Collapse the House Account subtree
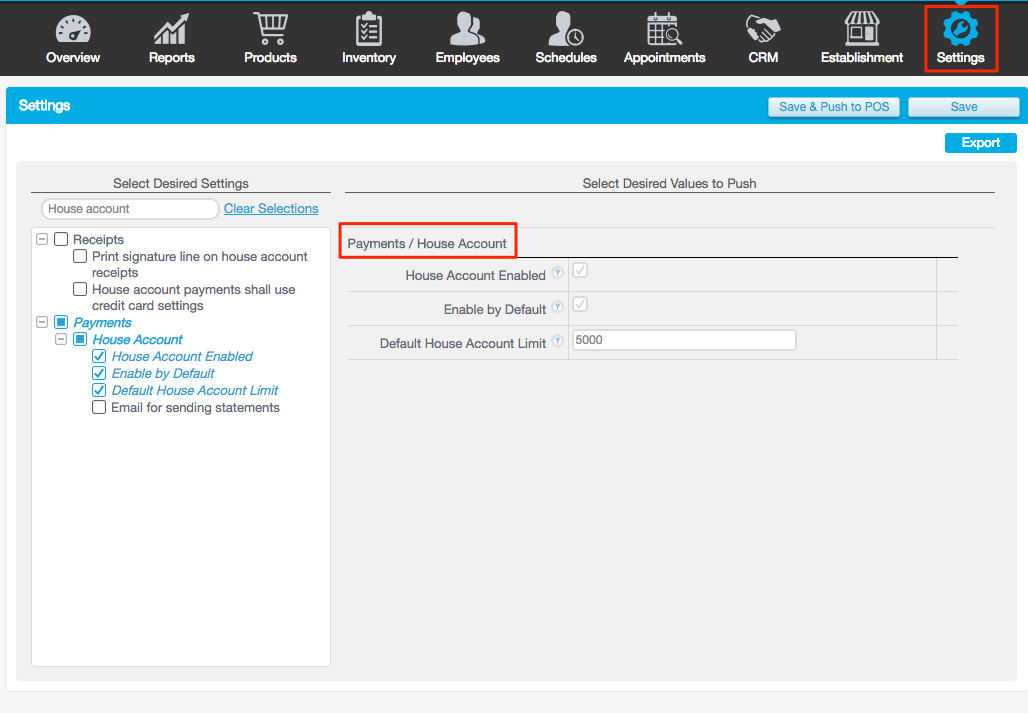This screenshot has width=1028, height=713. pyautogui.click(x=61, y=339)
